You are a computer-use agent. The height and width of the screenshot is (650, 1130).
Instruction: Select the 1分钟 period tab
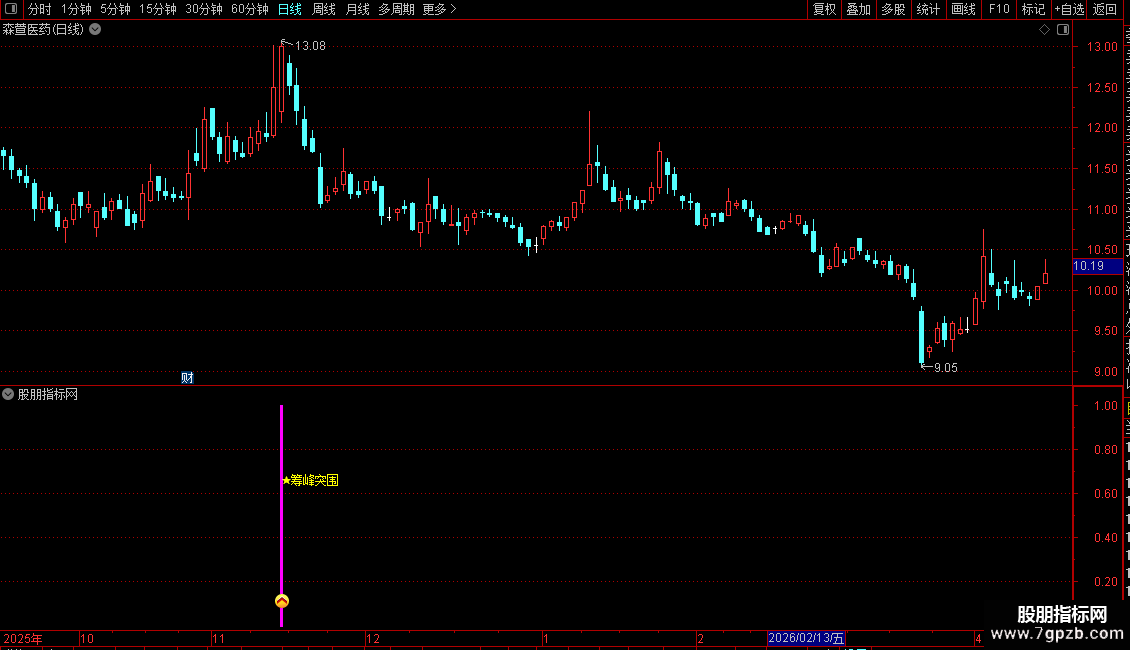click(x=76, y=9)
